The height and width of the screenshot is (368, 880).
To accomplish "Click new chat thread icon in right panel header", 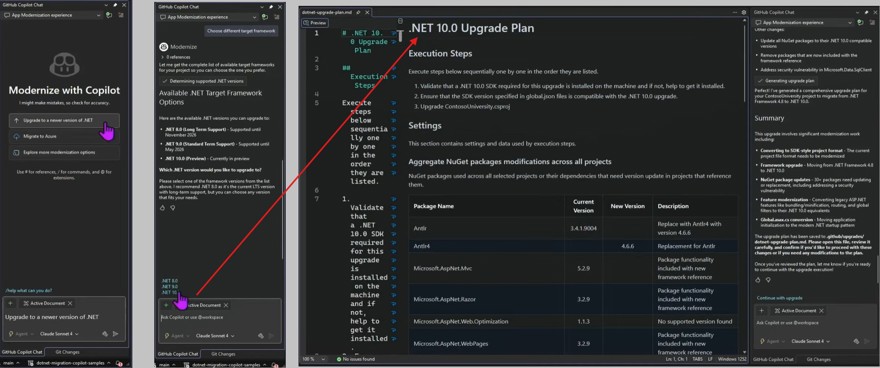I will coord(860,22).
